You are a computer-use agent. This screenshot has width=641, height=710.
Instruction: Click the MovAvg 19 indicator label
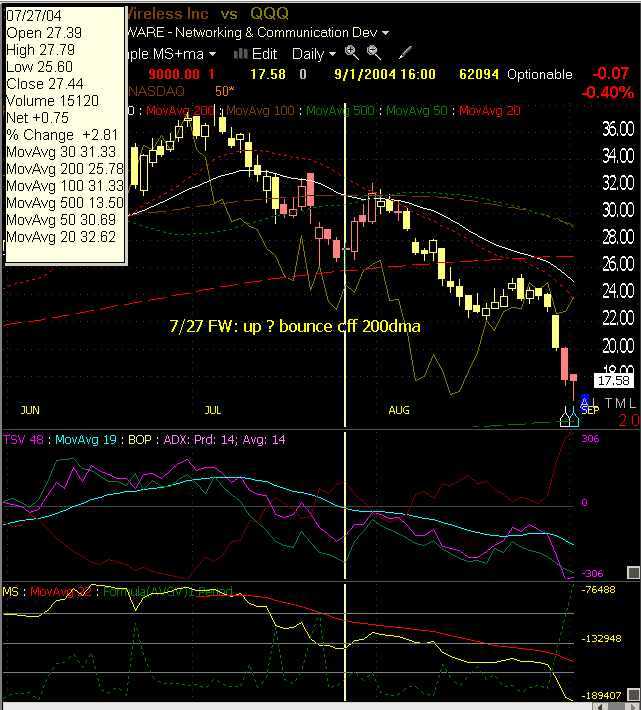tap(86, 439)
